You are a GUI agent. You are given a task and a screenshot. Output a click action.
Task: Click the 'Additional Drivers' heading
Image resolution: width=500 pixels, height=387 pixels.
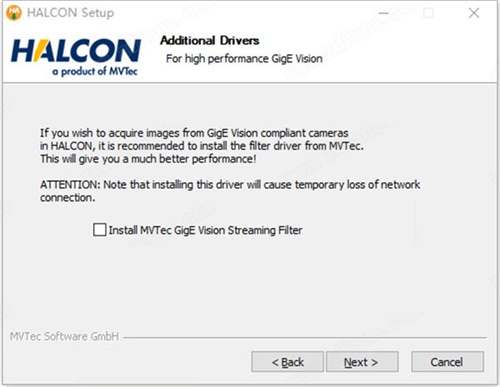coord(210,41)
